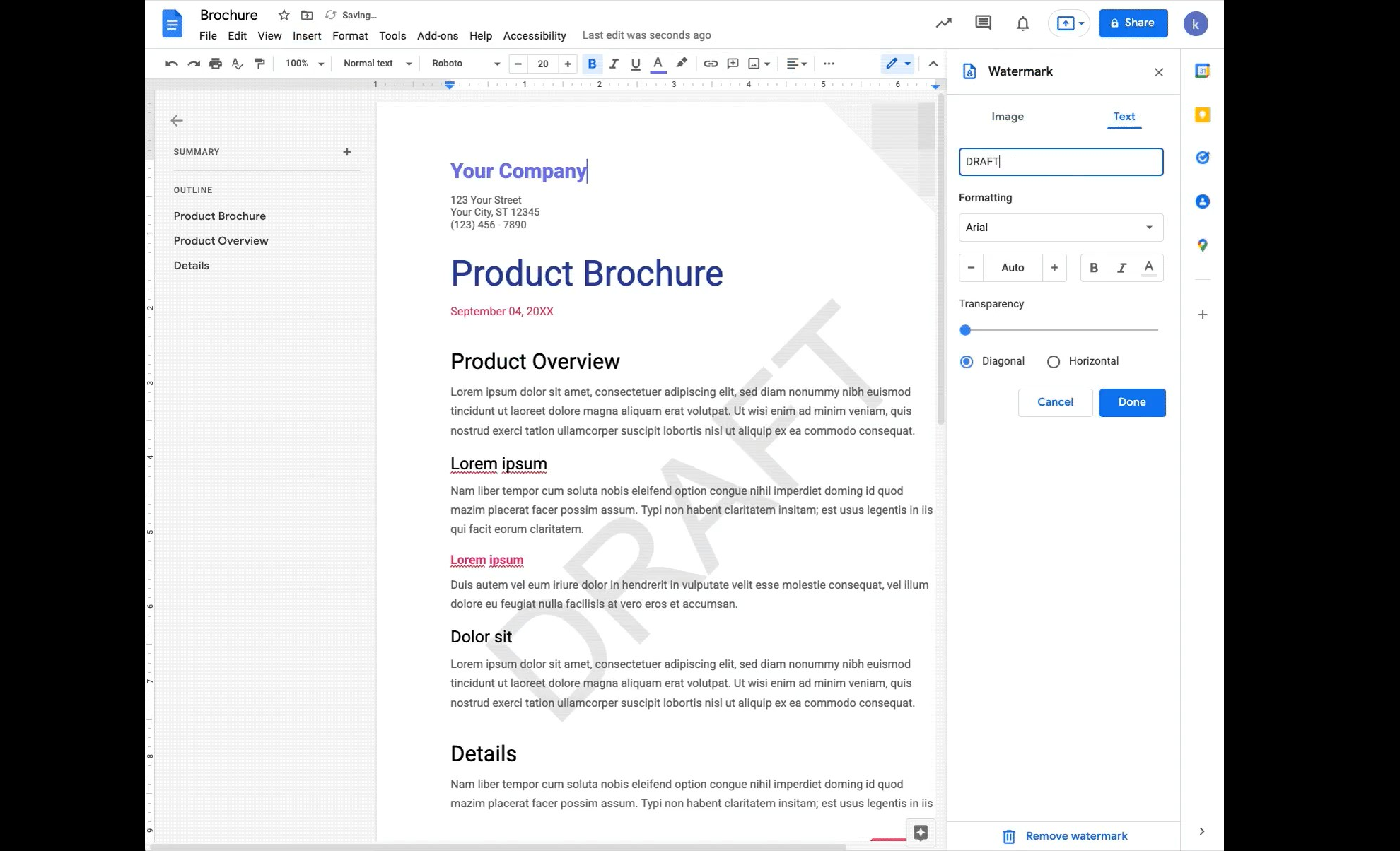Image resolution: width=1400 pixels, height=851 pixels.
Task: Click the print icon in toolbar
Action: click(x=216, y=64)
